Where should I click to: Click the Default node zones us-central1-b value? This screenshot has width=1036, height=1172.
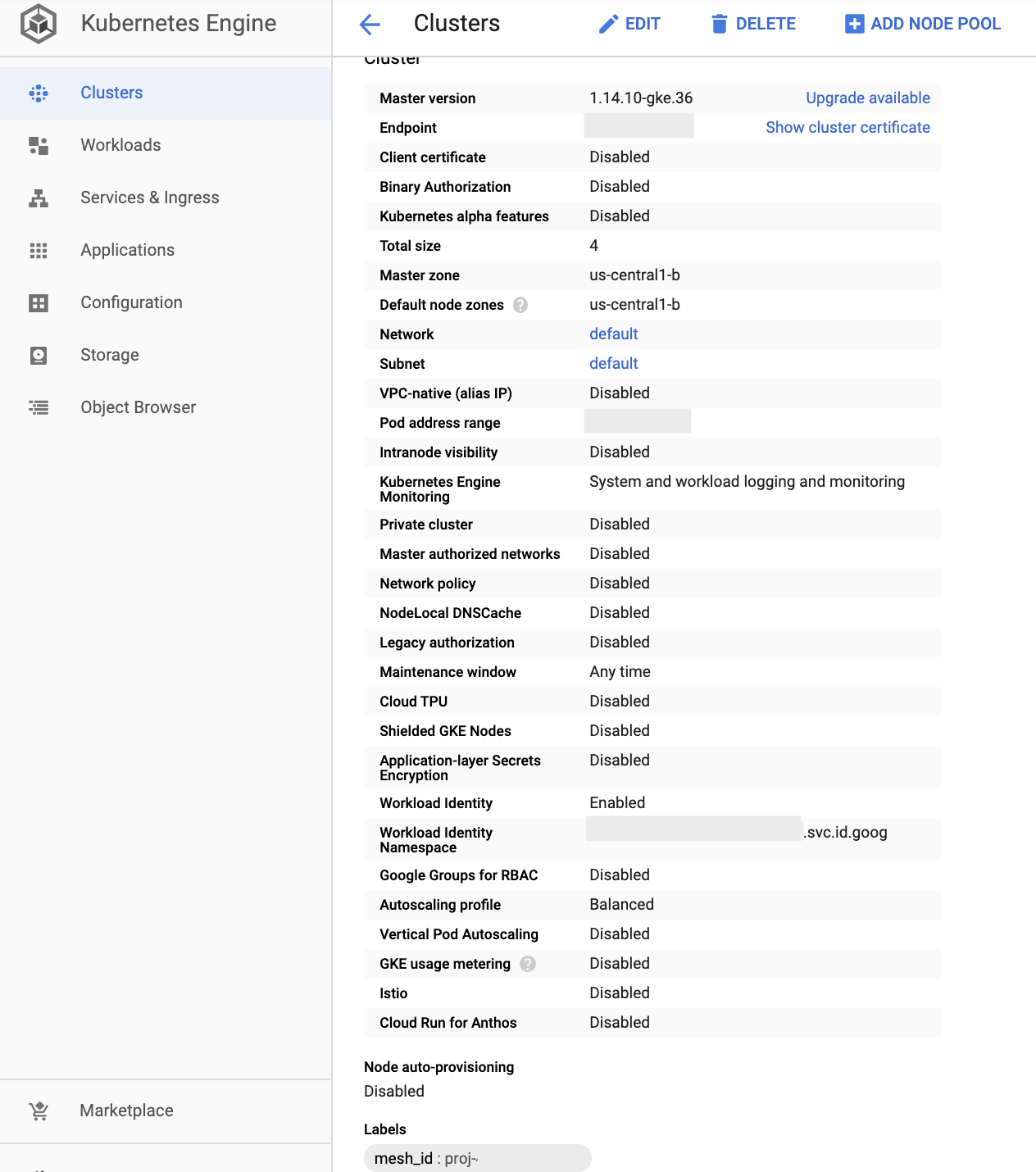pyautogui.click(x=634, y=305)
